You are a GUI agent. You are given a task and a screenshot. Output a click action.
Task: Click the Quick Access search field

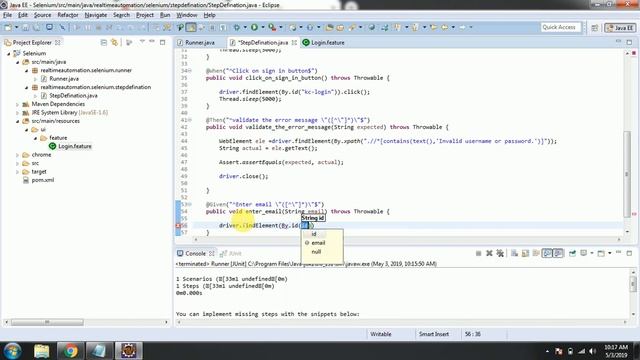pyautogui.click(x=560, y=27)
